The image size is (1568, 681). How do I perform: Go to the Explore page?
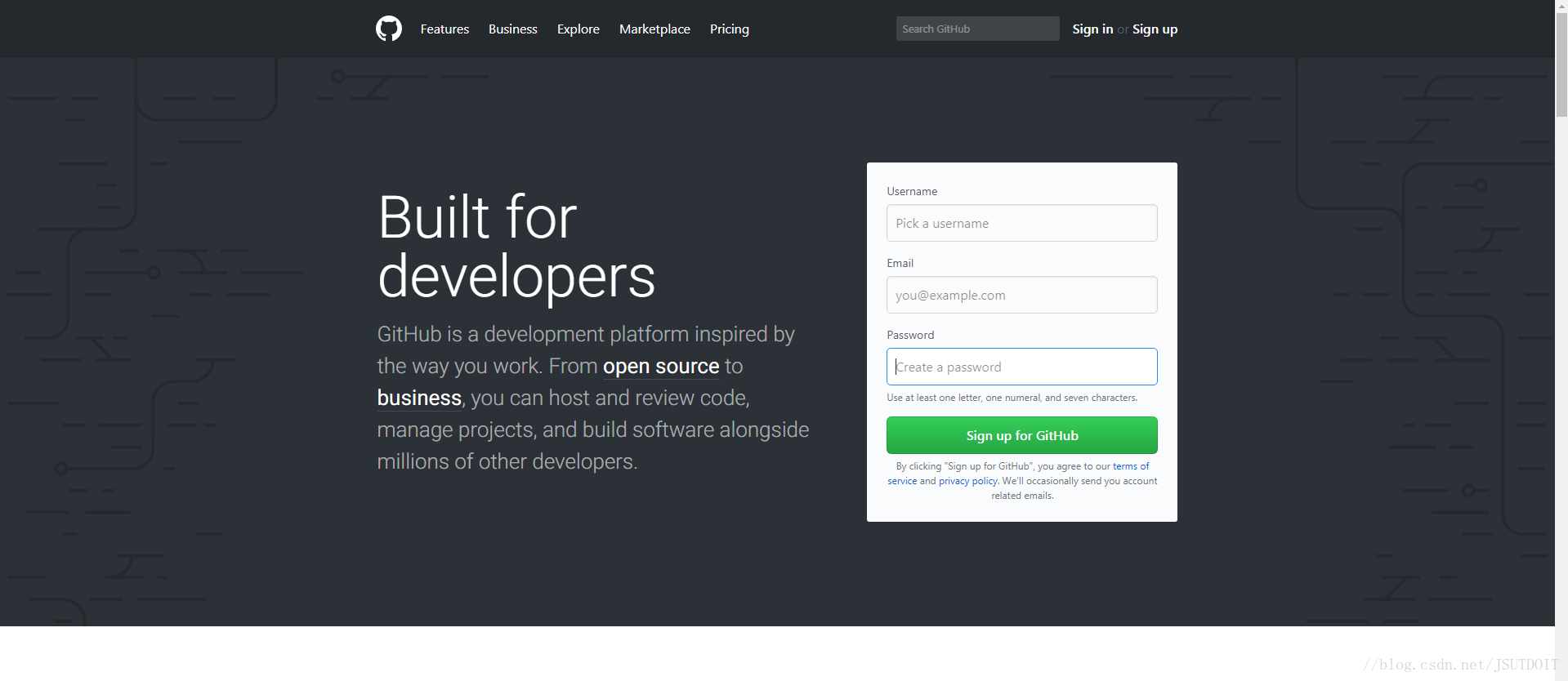[x=579, y=29]
